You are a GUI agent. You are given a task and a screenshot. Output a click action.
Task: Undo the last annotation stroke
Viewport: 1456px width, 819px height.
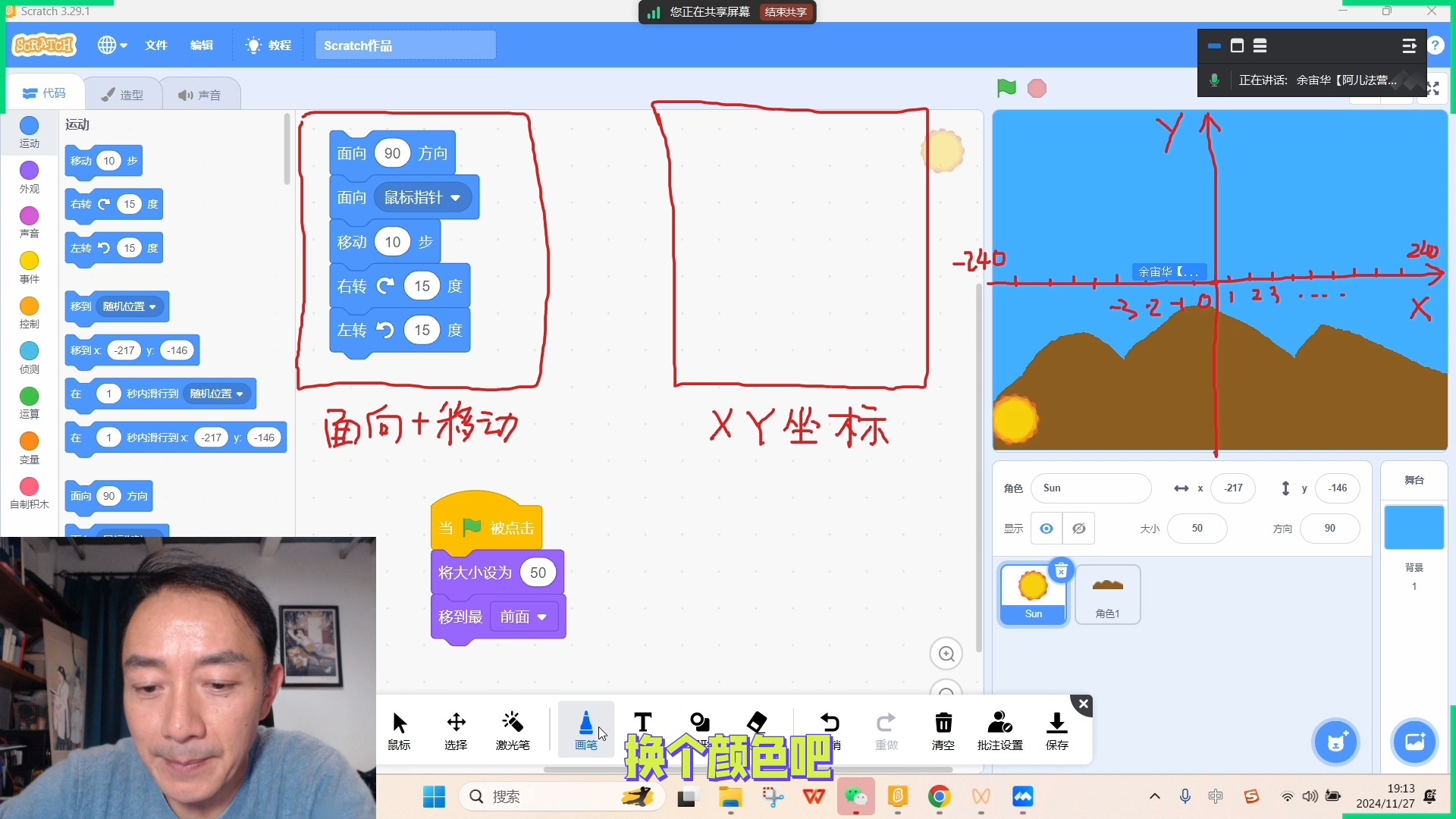point(830,723)
